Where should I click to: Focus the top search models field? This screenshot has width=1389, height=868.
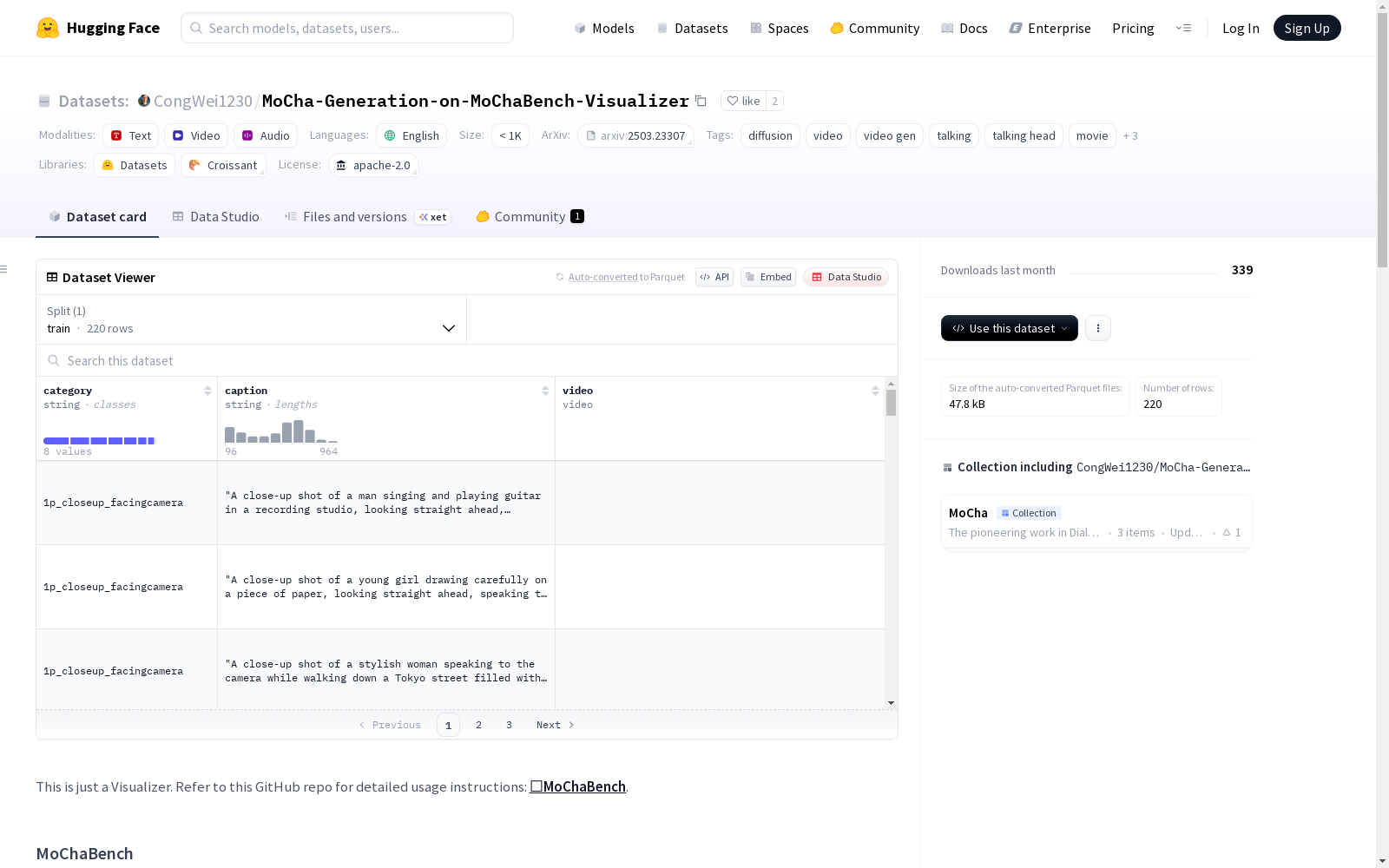click(x=347, y=28)
